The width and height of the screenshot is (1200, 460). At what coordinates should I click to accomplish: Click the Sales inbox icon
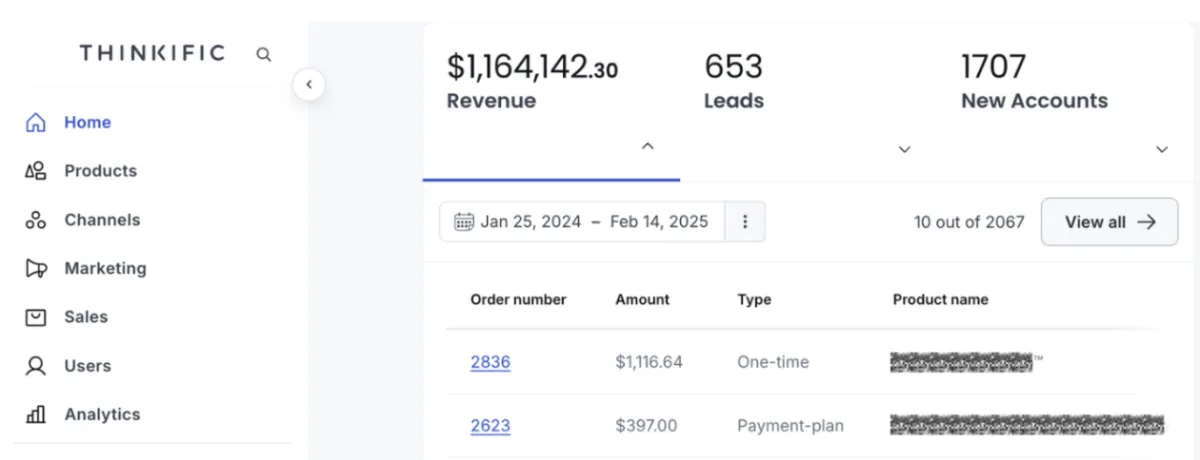click(36, 317)
